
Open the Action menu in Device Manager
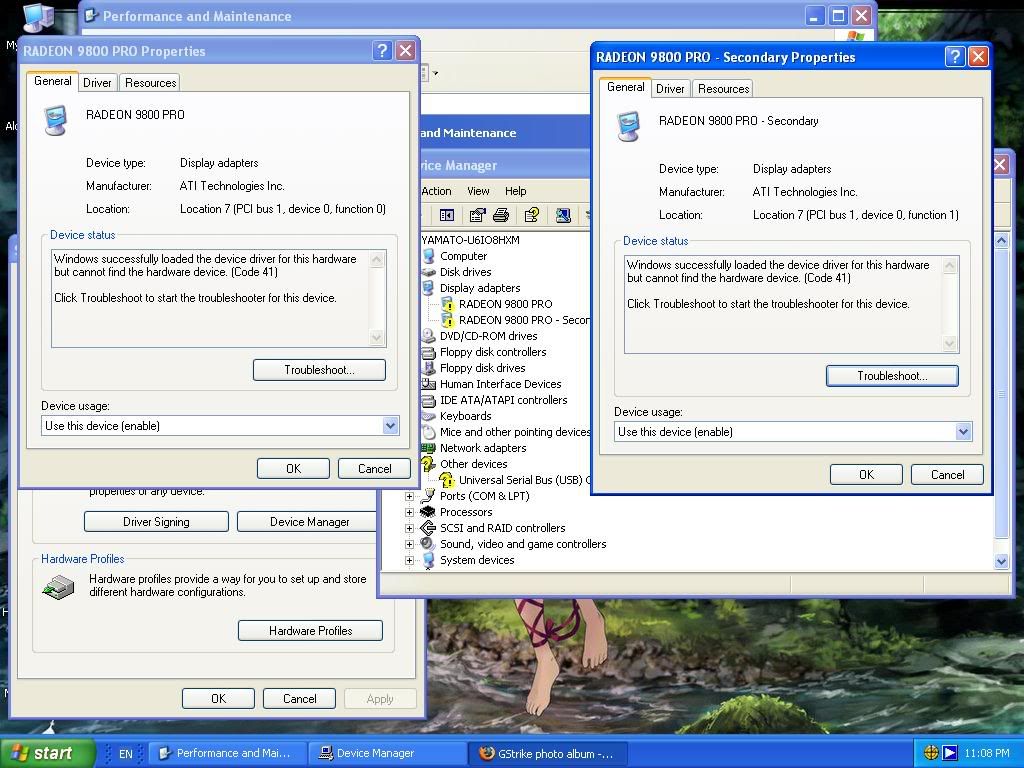tap(436, 191)
